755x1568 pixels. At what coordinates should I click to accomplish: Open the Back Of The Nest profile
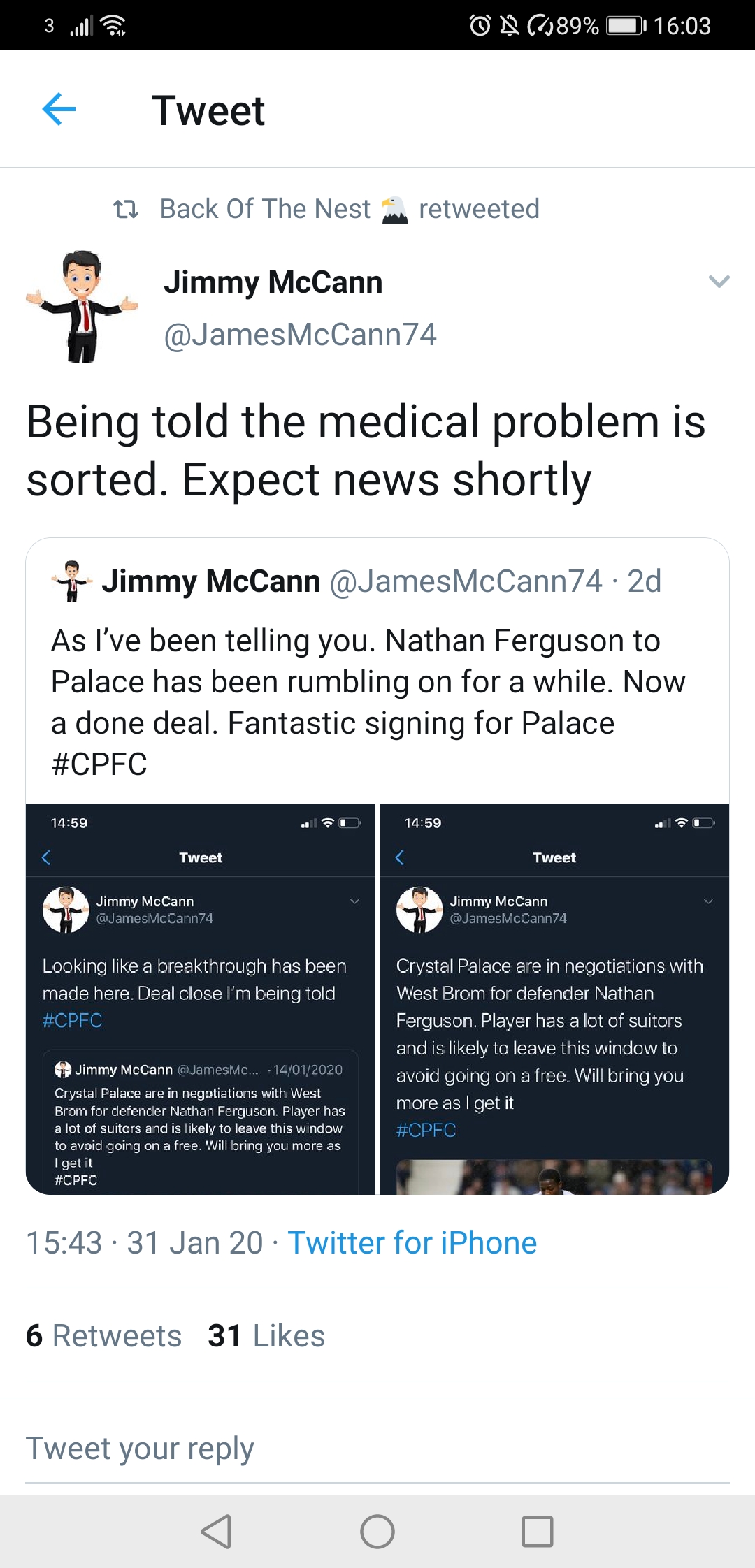pyautogui.click(x=265, y=209)
